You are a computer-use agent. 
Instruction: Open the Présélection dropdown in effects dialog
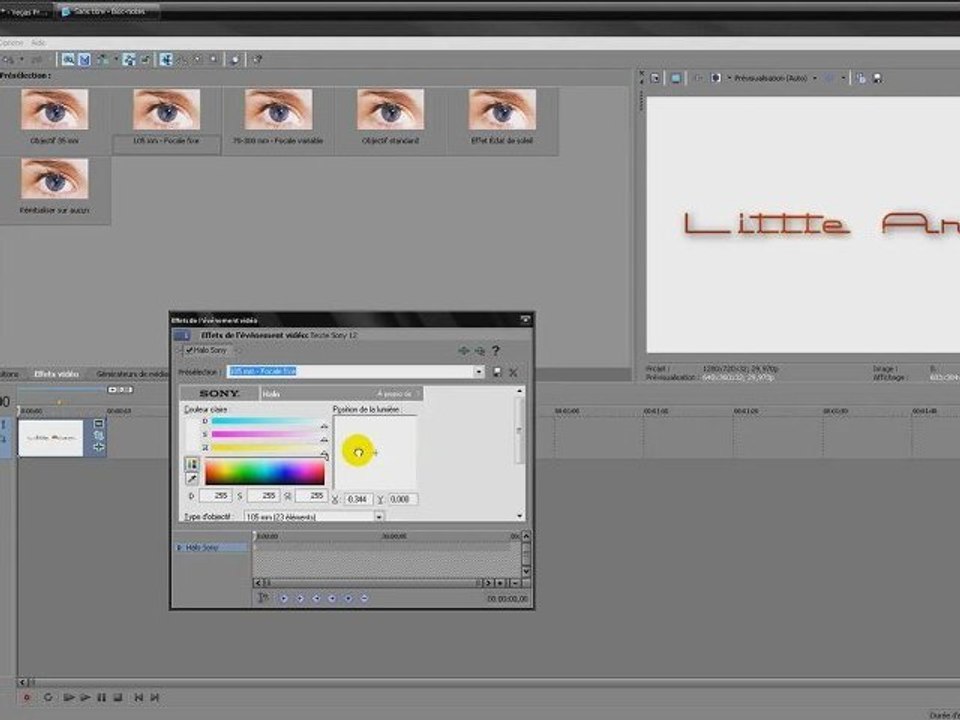pyautogui.click(x=479, y=372)
